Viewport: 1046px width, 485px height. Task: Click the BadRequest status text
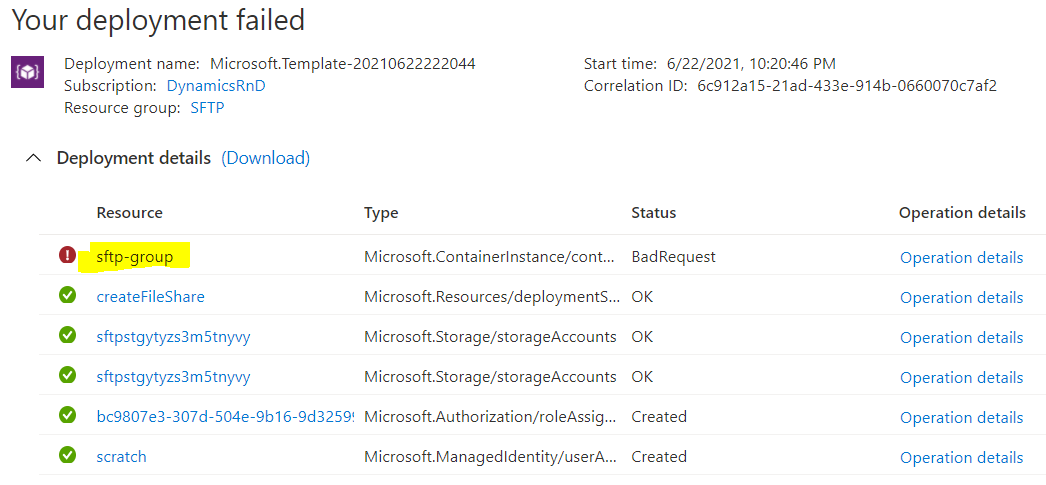674,257
